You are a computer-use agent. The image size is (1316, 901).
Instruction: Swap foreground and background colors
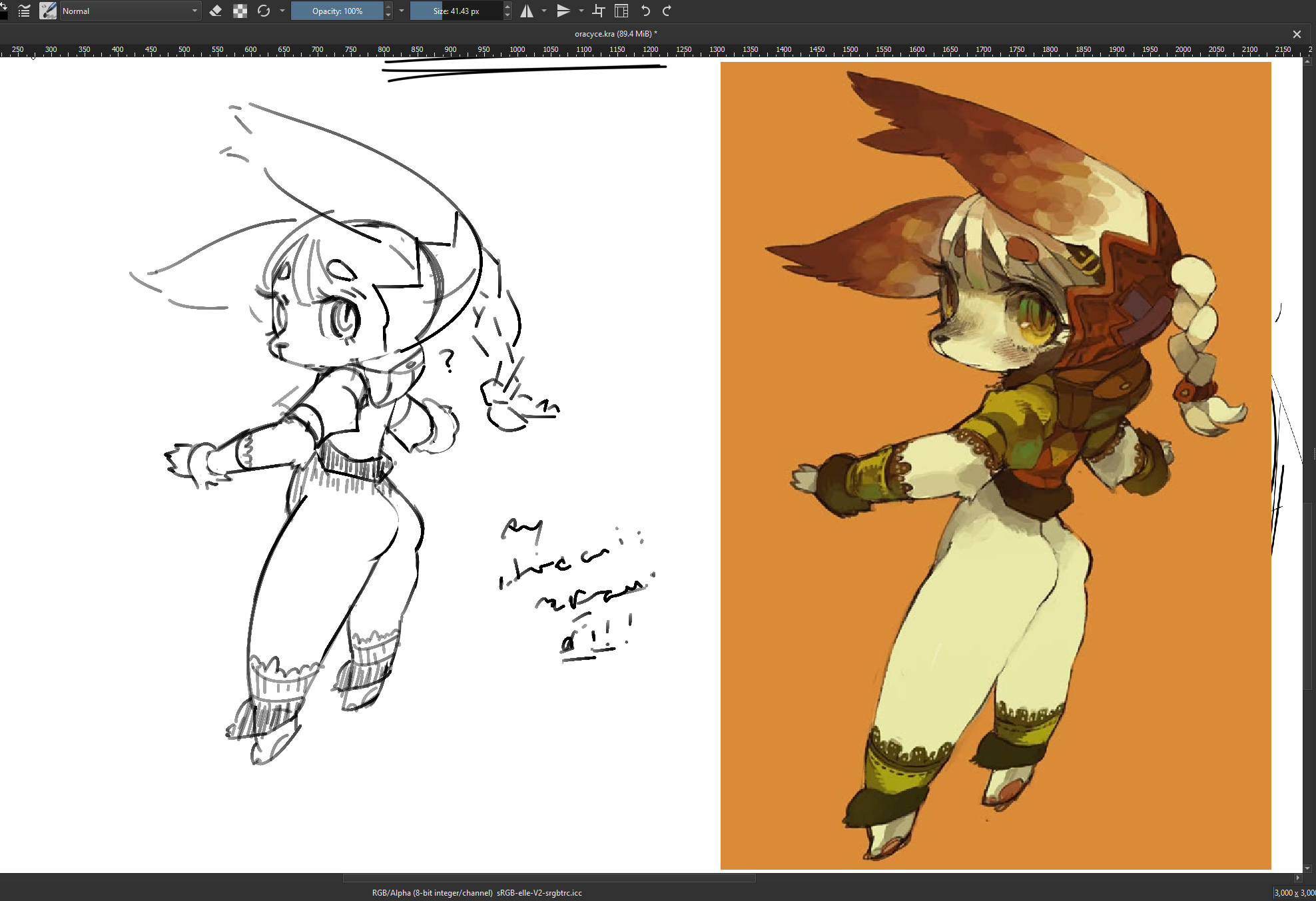tap(4, 7)
